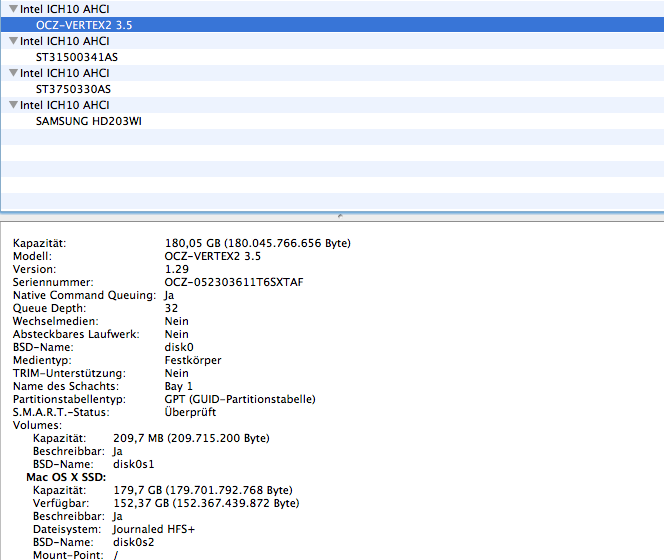Click the BSD-Name value disk0s2

[133, 542]
